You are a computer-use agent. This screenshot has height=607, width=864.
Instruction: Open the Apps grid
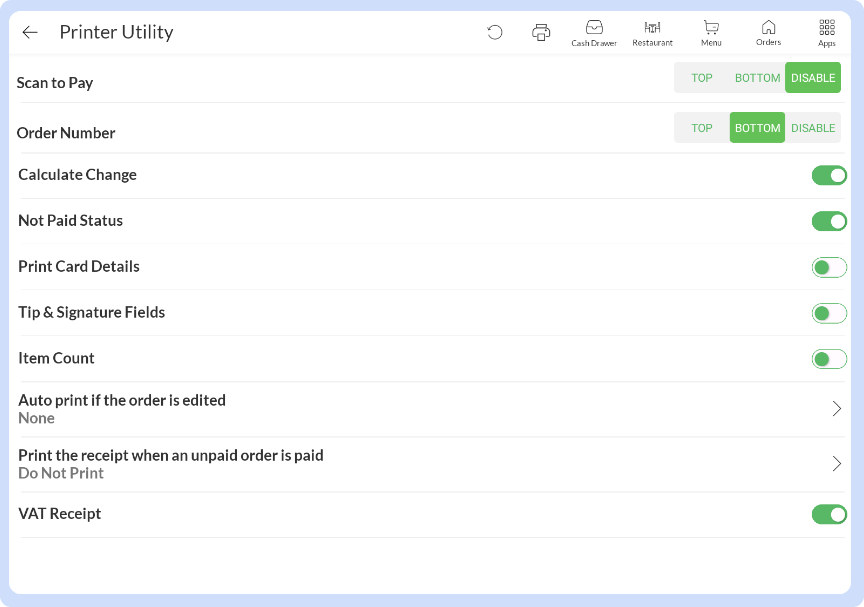[x=827, y=32]
